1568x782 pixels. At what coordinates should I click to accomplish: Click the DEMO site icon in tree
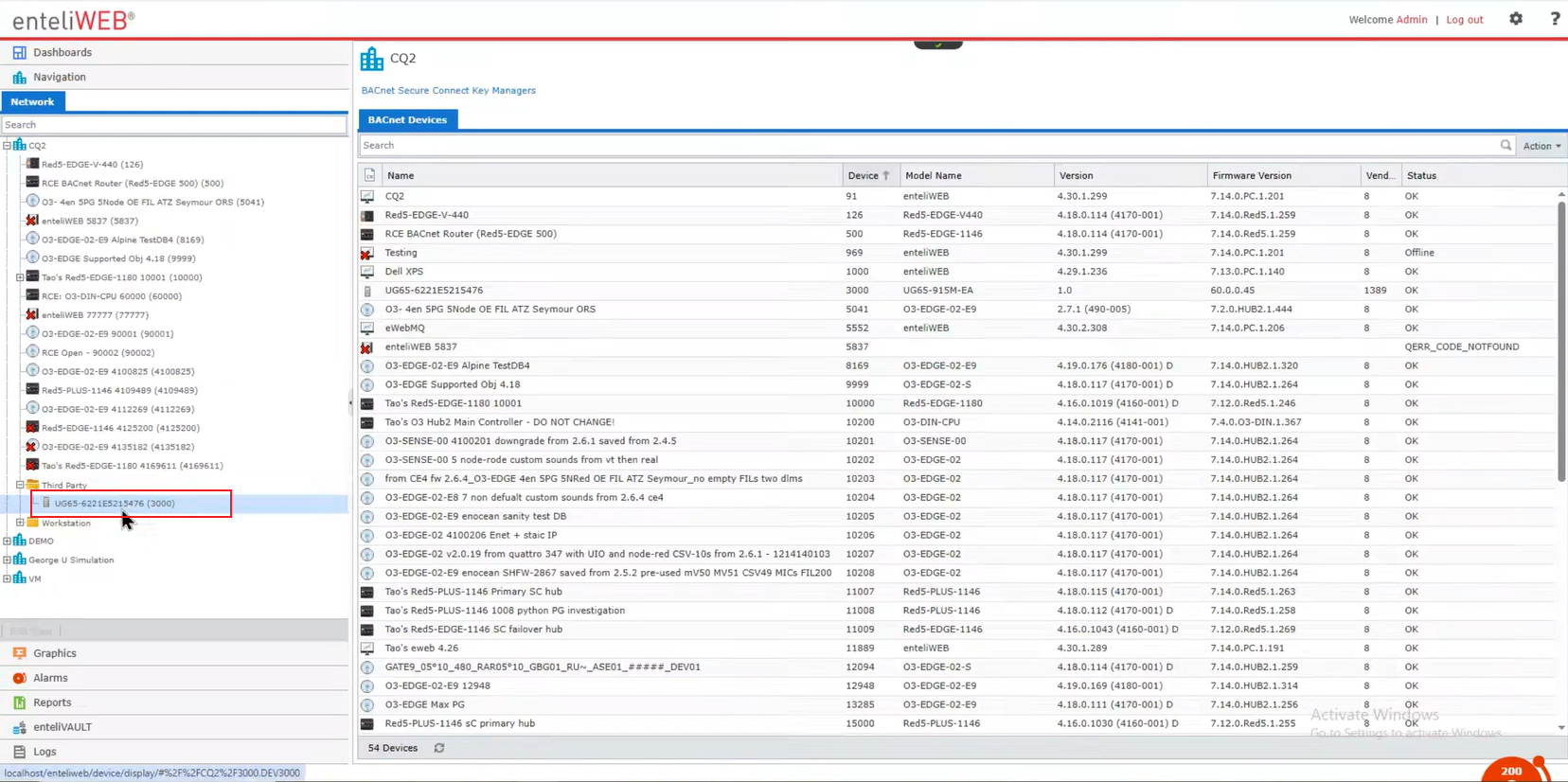[19, 541]
